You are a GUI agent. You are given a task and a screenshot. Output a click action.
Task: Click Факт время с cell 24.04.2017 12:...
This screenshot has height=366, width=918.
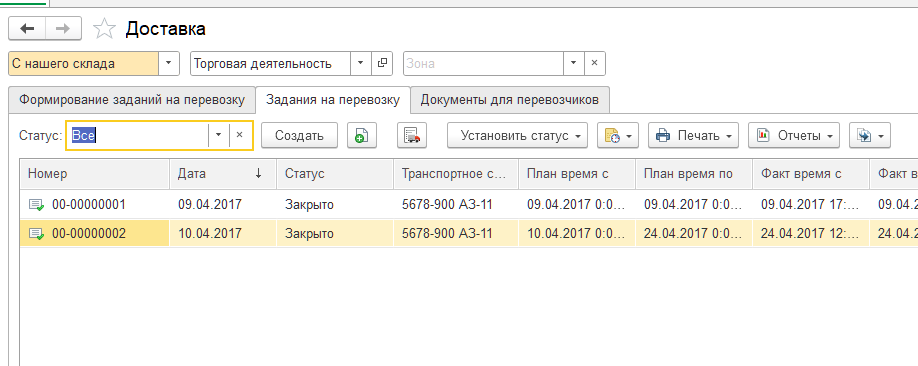click(810, 234)
